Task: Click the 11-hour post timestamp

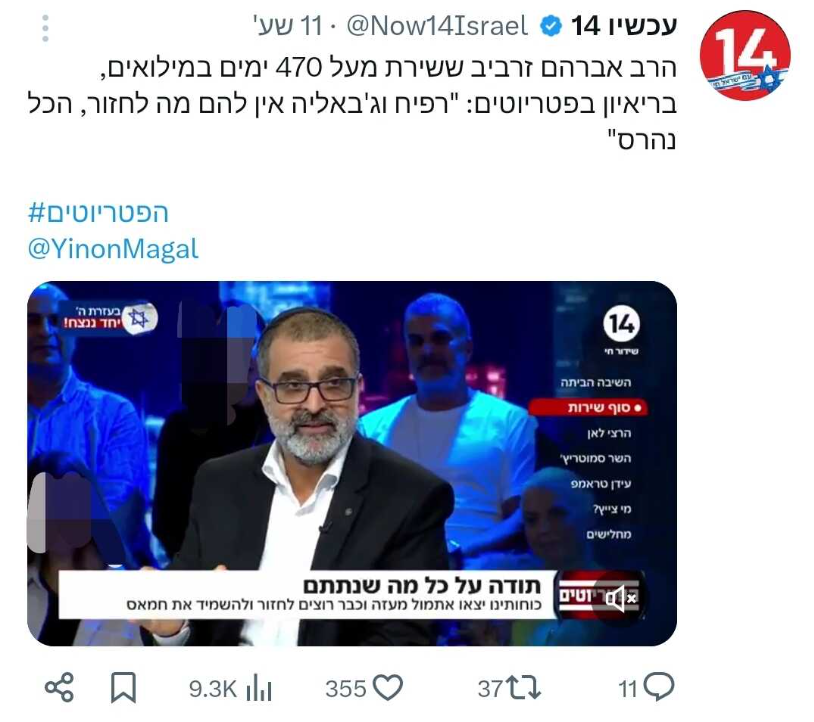Action: click(x=289, y=26)
